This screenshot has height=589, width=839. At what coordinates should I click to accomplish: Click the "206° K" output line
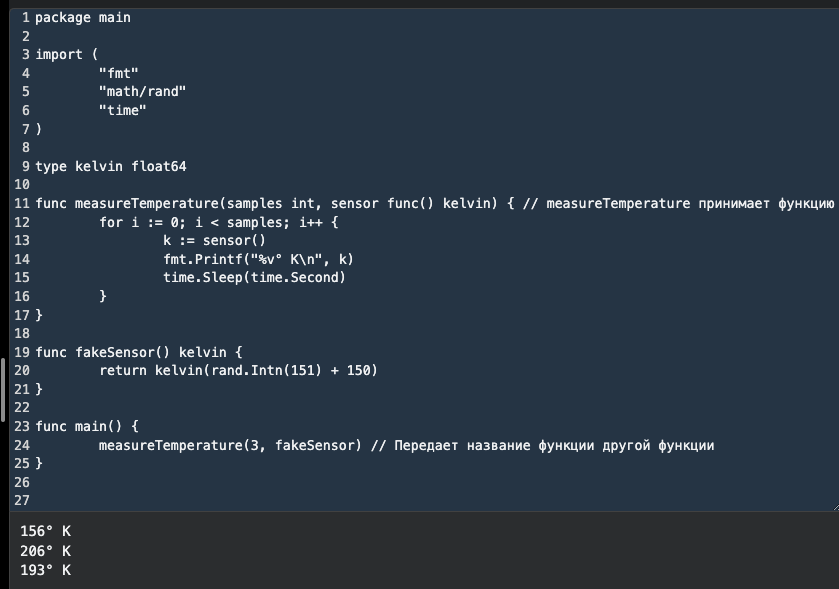tap(46, 551)
